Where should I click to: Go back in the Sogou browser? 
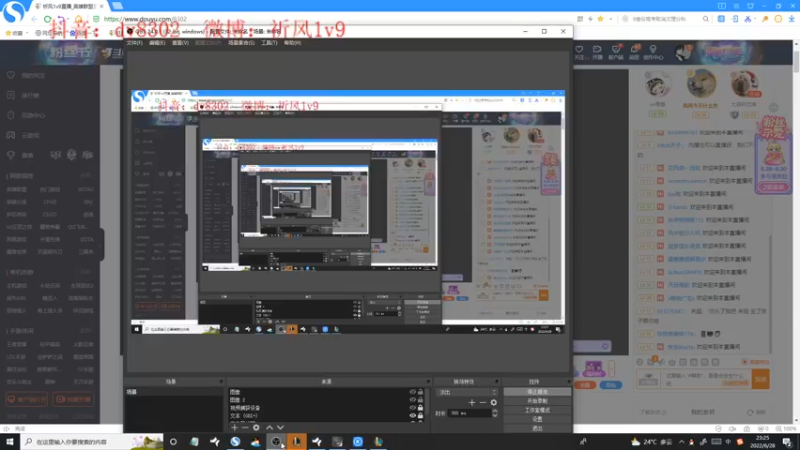click(x=34, y=19)
